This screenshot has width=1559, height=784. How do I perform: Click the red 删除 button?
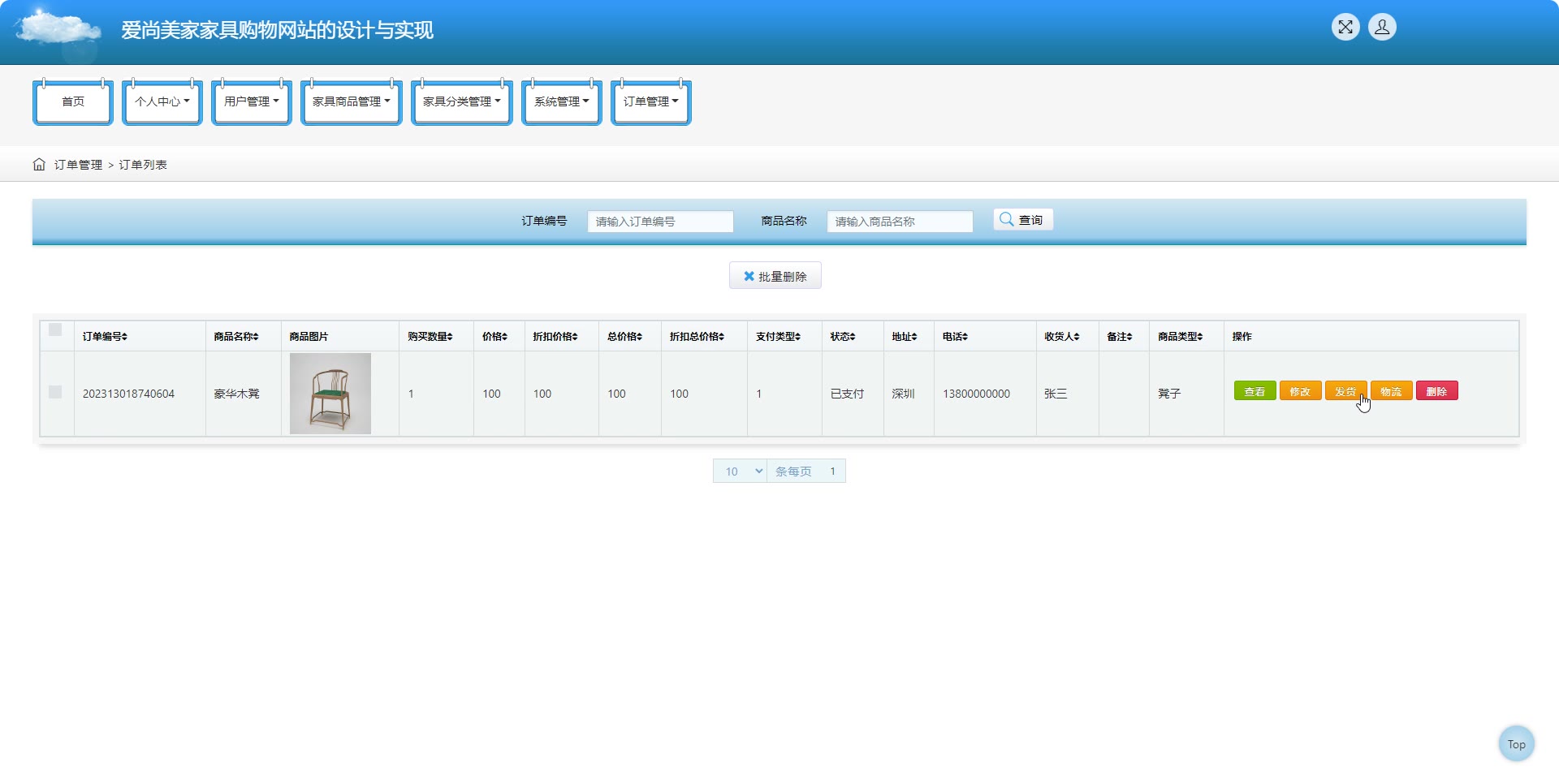(x=1436, y=391)
